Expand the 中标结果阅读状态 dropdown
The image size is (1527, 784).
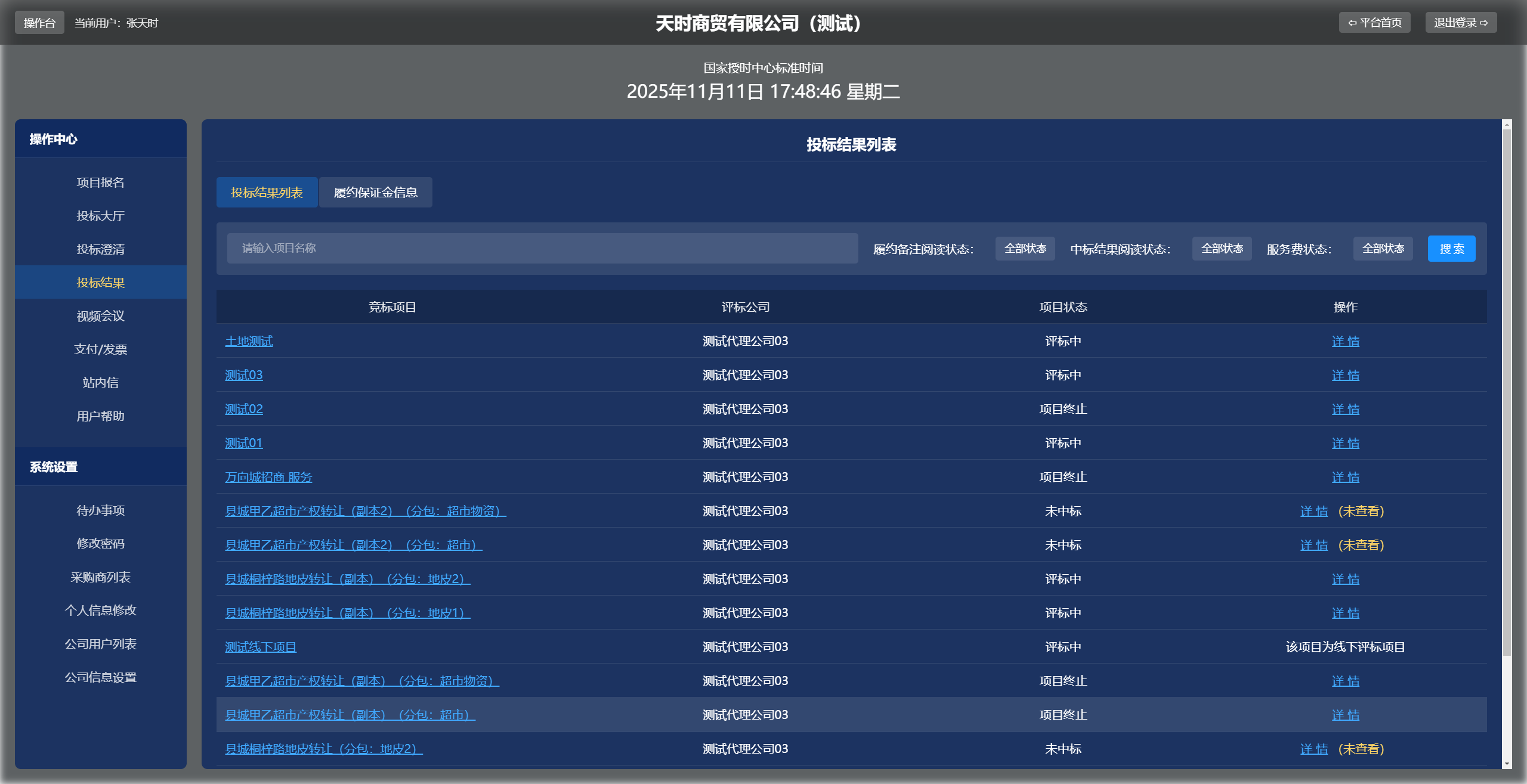[x=1222, y=249]
